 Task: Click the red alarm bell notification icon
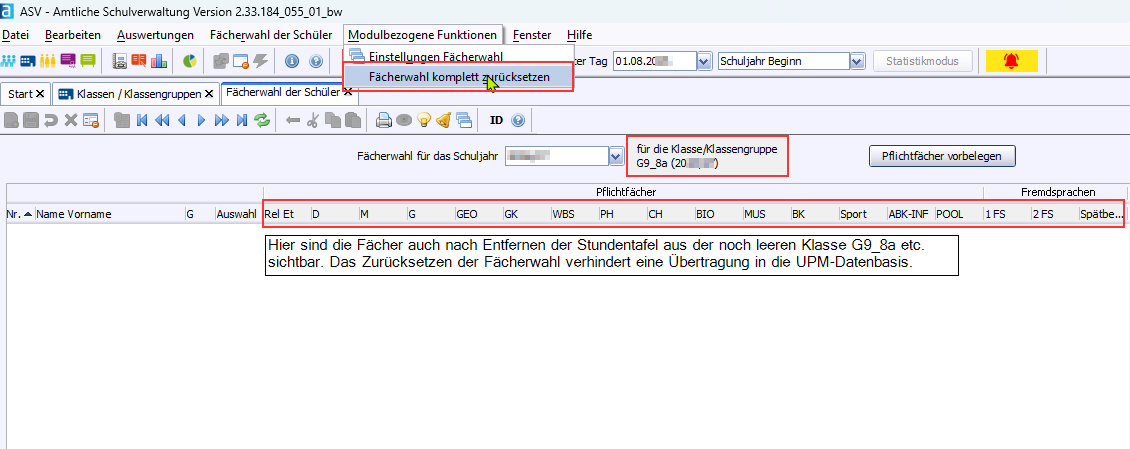1010,61
